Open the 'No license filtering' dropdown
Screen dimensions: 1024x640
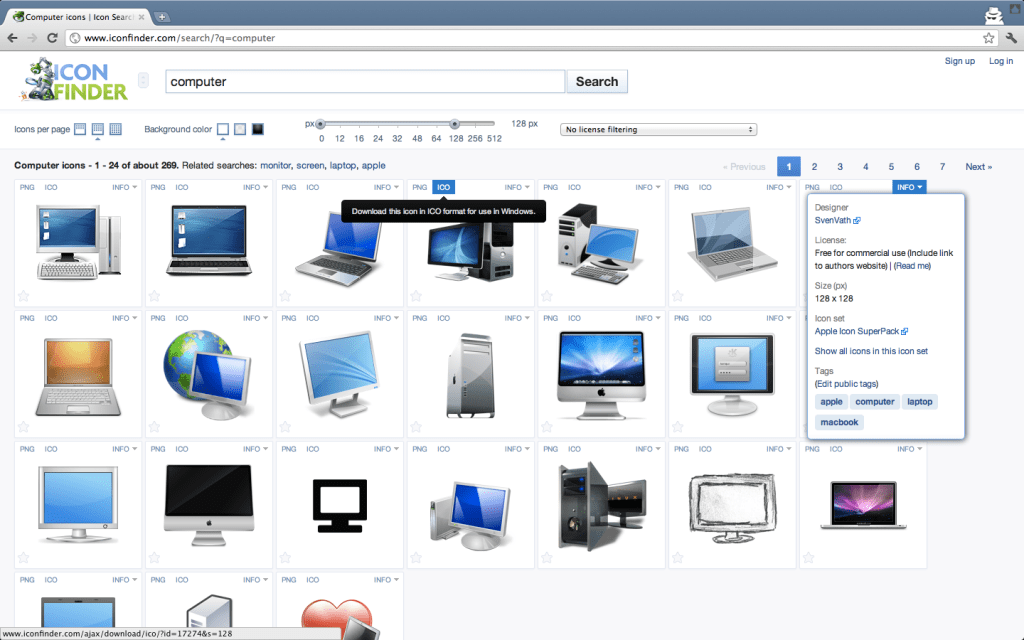coord(658,130)
